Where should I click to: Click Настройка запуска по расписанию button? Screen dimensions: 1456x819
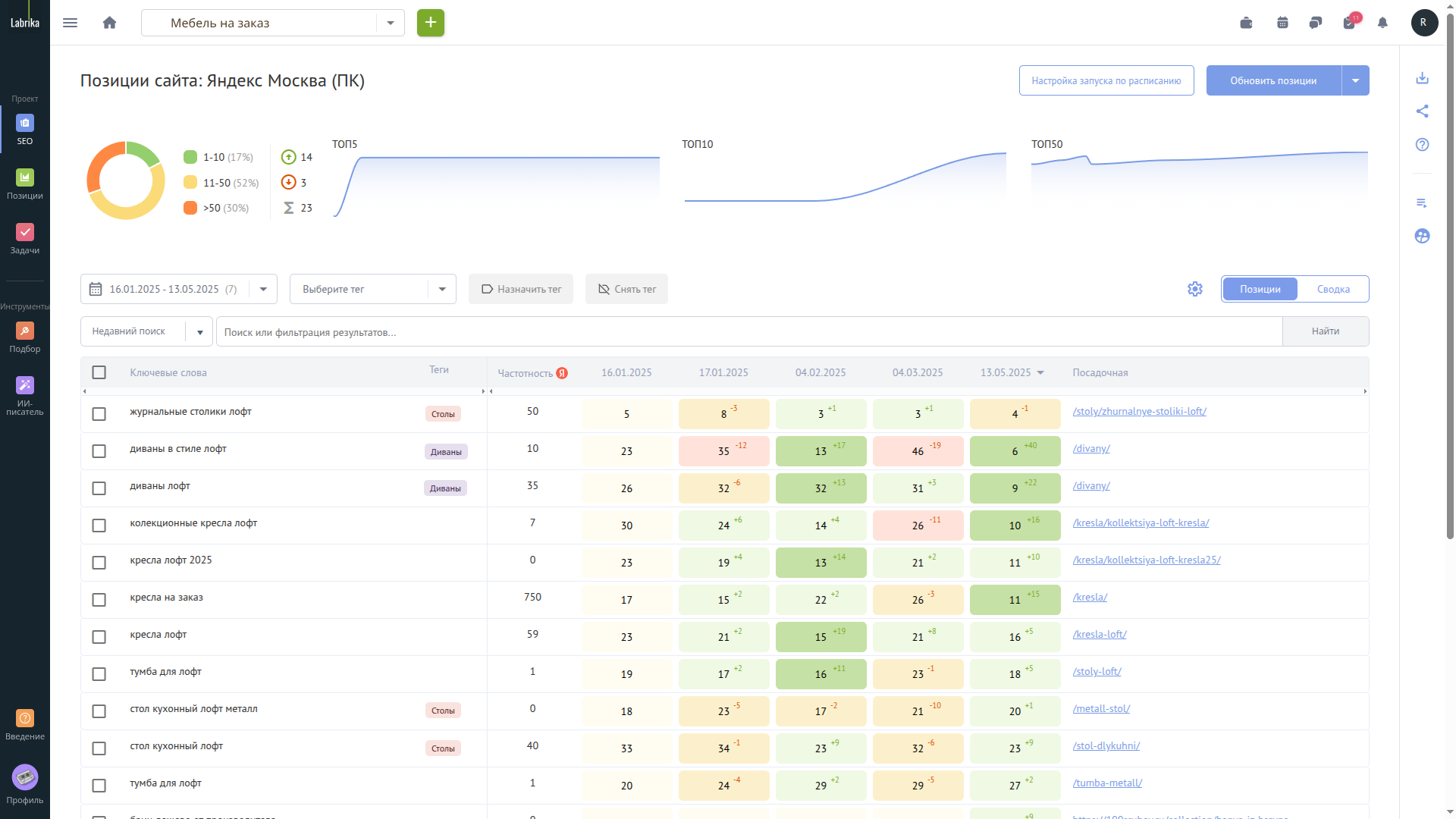[1106, 80]
